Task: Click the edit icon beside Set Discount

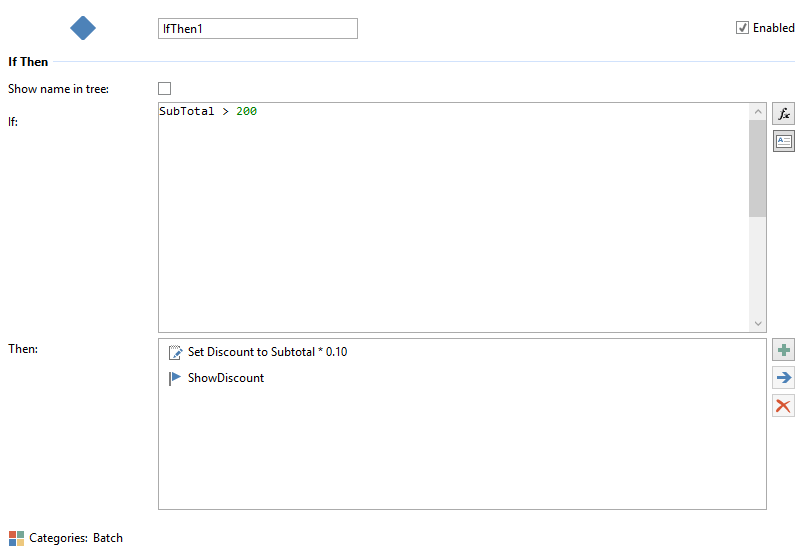Action: (175, 352)
